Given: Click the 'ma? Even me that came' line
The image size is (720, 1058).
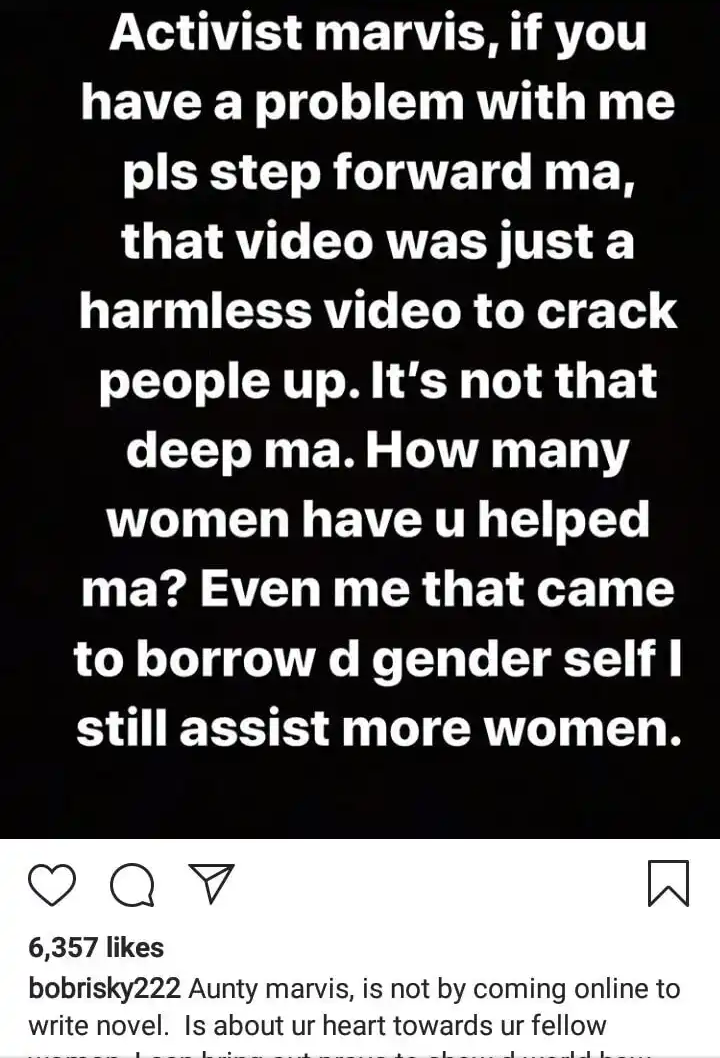Looking at the screenshot, I should (378, 589).
